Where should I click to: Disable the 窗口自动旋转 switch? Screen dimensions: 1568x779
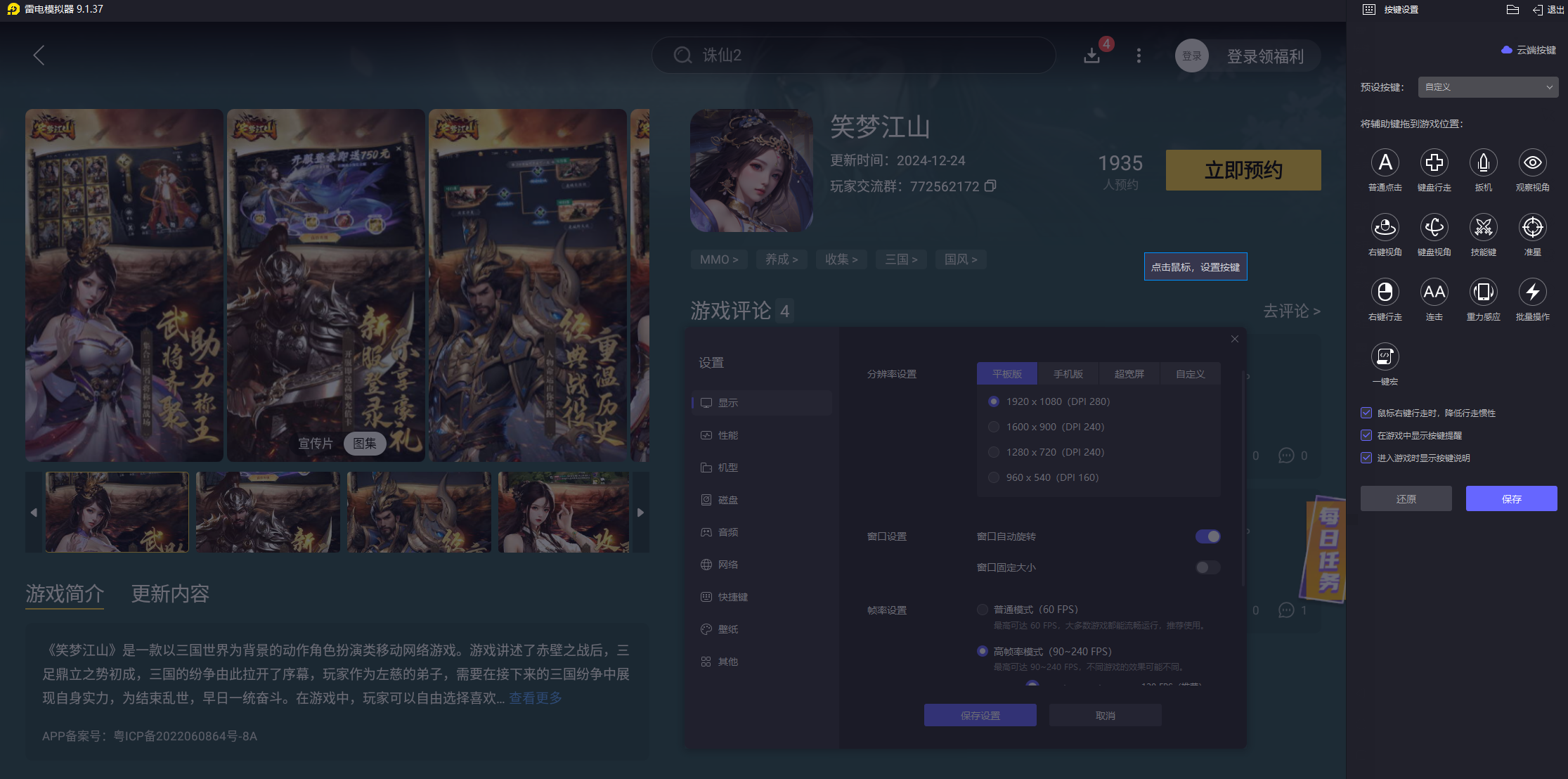click(x=1207, y=536)
